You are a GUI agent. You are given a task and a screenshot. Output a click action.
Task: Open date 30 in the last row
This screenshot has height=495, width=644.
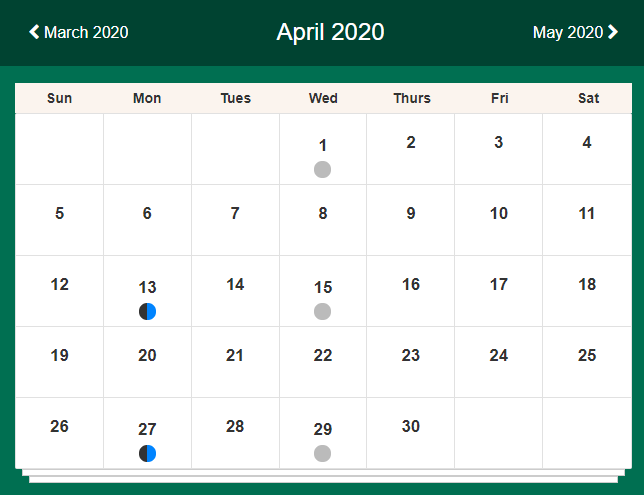pos(411,426)
